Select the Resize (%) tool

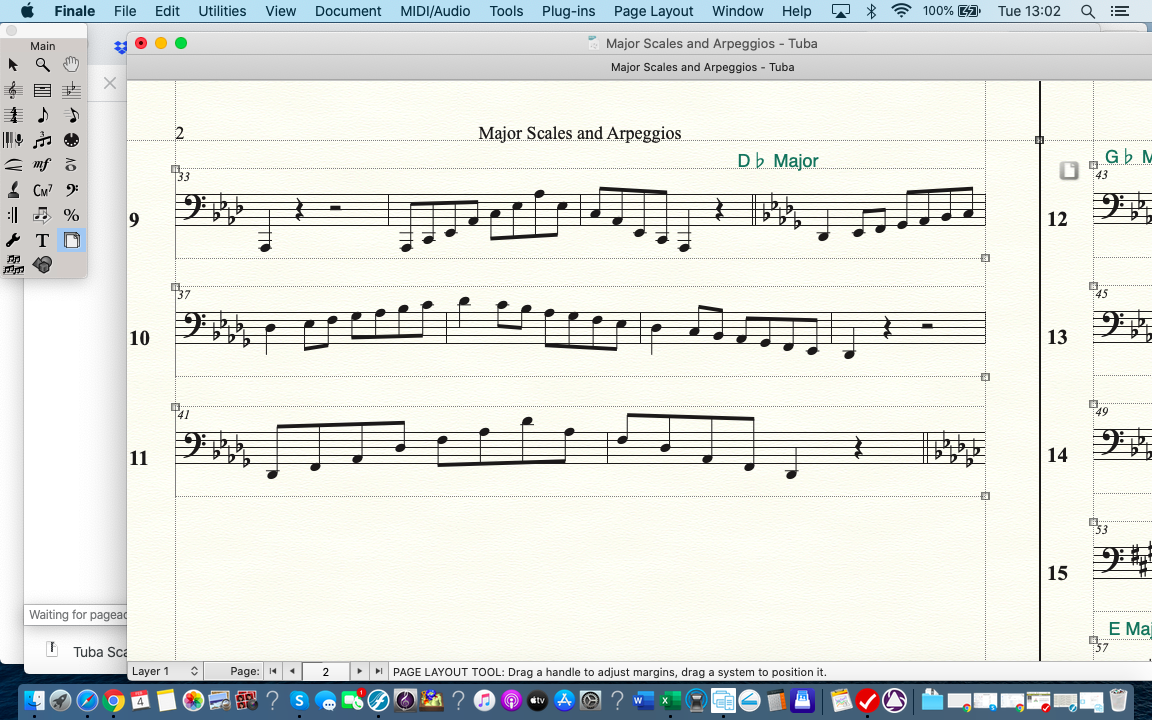[71, 215]
